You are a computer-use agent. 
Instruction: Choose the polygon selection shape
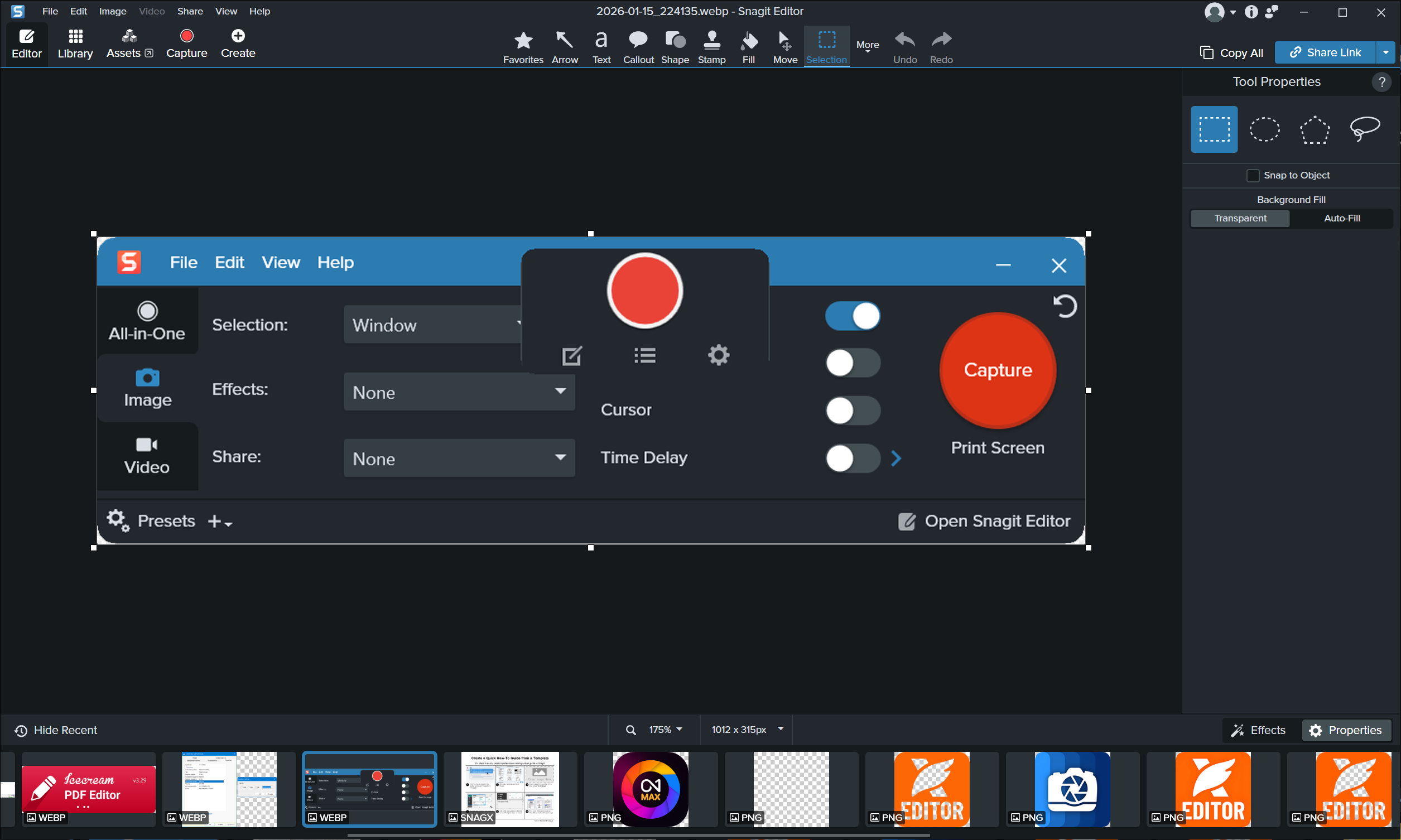click(1314, 129)
